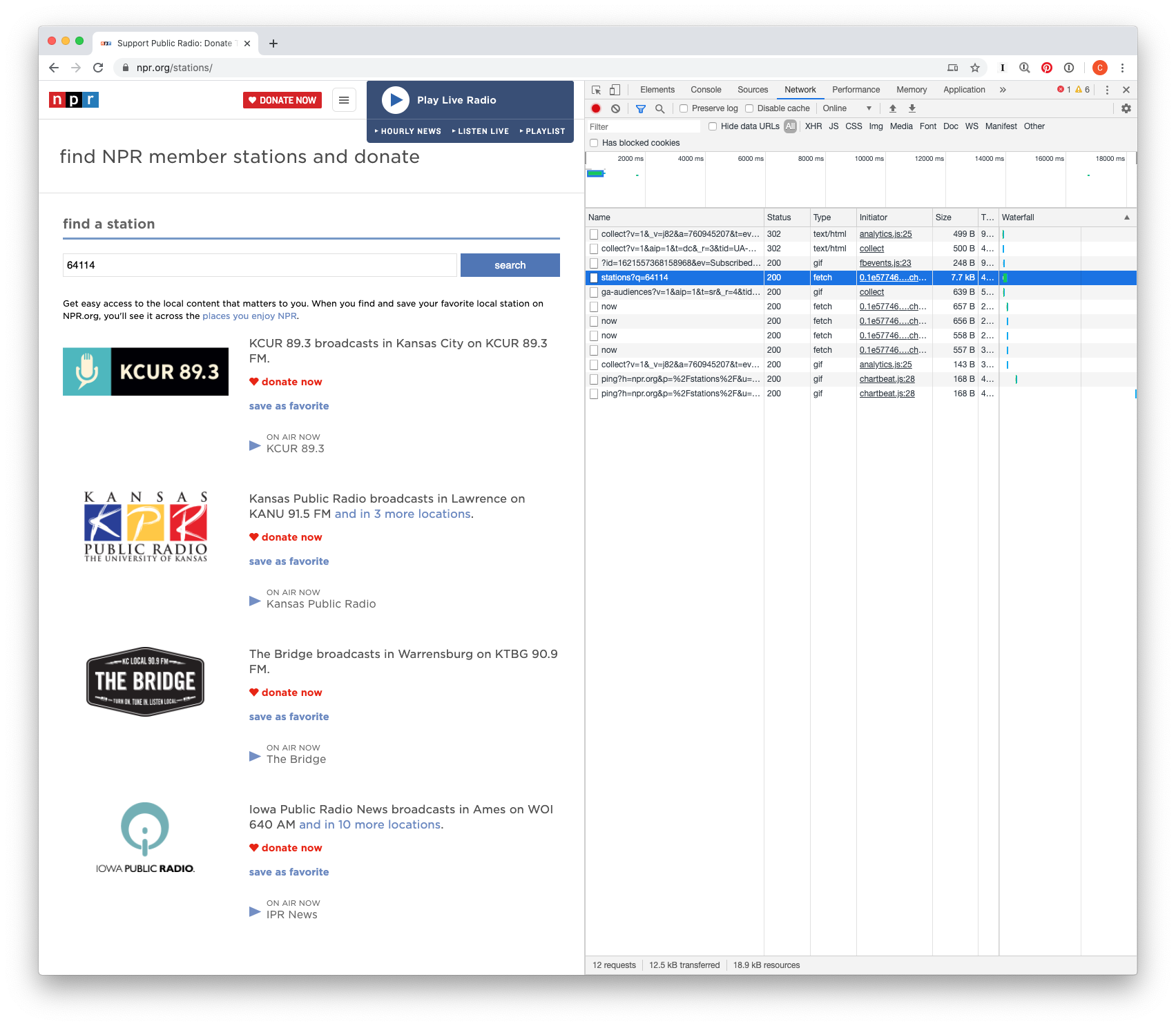The width and height of the screenshot is (1176, 1026).
Task: Open NPR hamburger menu
Action: 344,100
